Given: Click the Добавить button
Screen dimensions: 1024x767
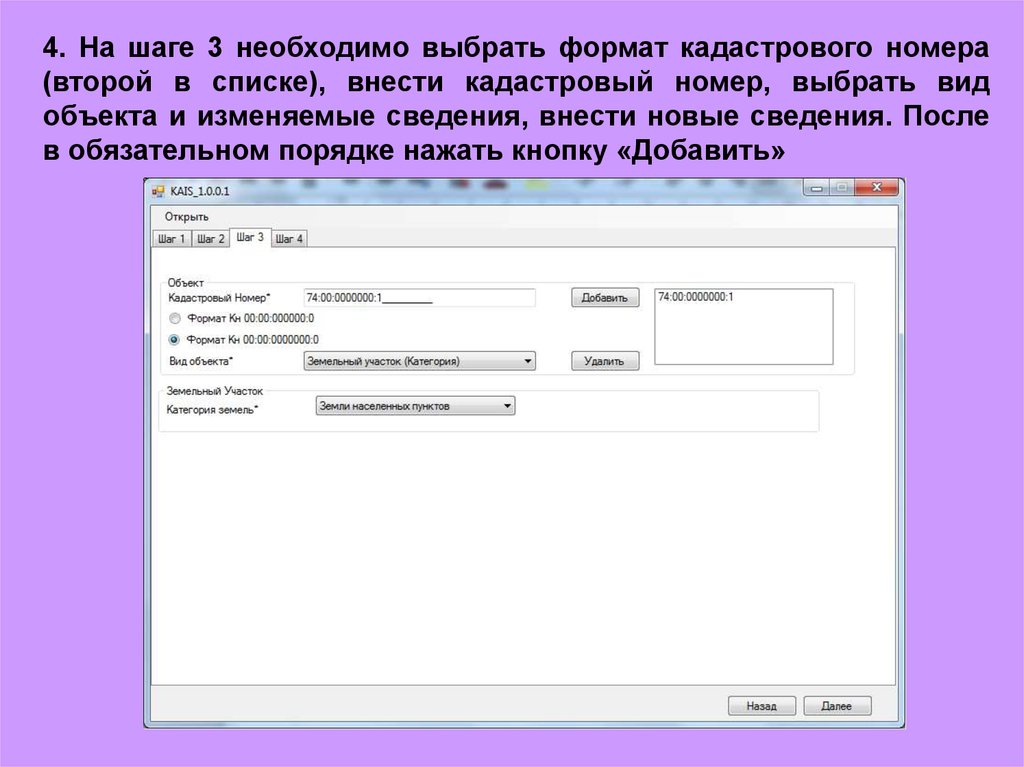Looking at the screenshot, I should [x=605, y=298].
